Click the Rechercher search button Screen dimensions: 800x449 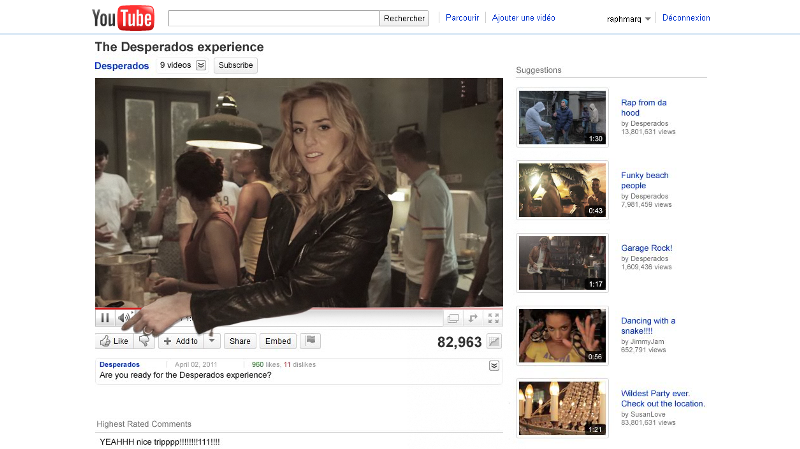404,18
